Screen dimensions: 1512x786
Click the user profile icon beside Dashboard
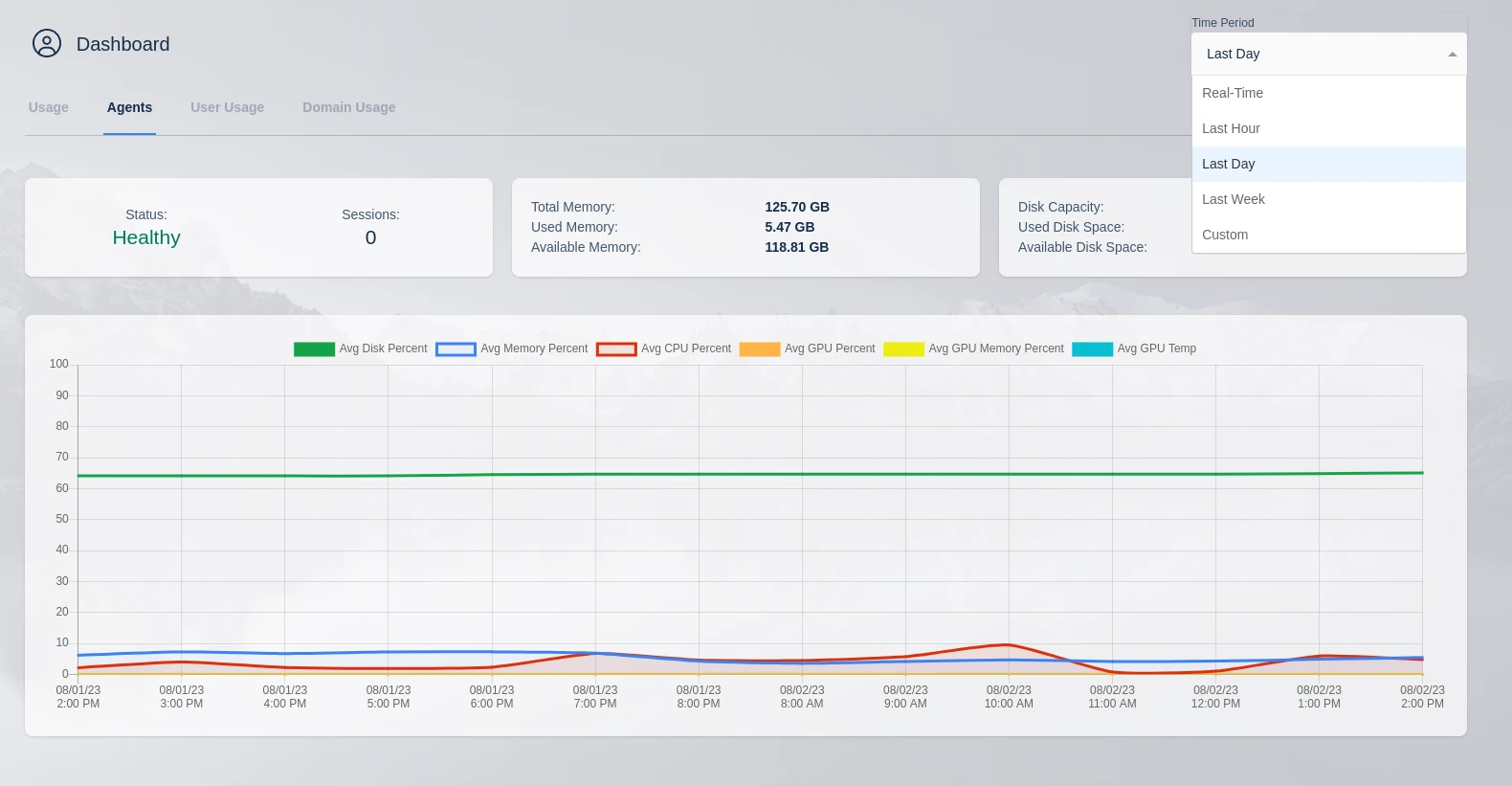[47, 43]
